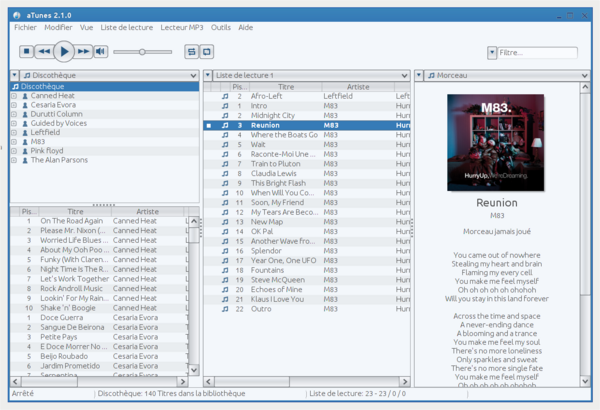This screenshot has width=600, height=410.
Task: Open the playlist panel options arrow
Action: tap(208, 75)
